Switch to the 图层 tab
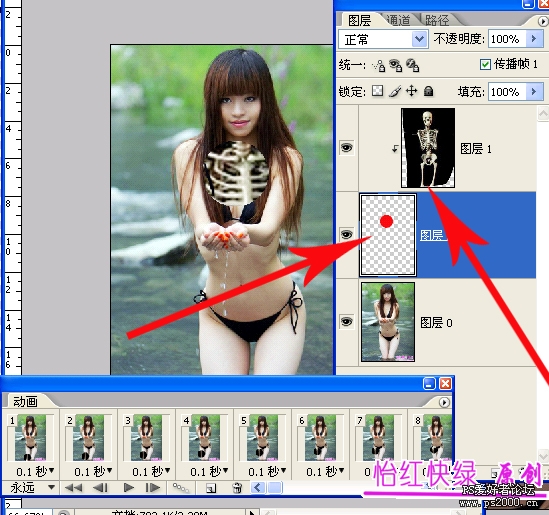Image resolution: width=549 pixels, height=515 pixels. click(x=360, y=20)
